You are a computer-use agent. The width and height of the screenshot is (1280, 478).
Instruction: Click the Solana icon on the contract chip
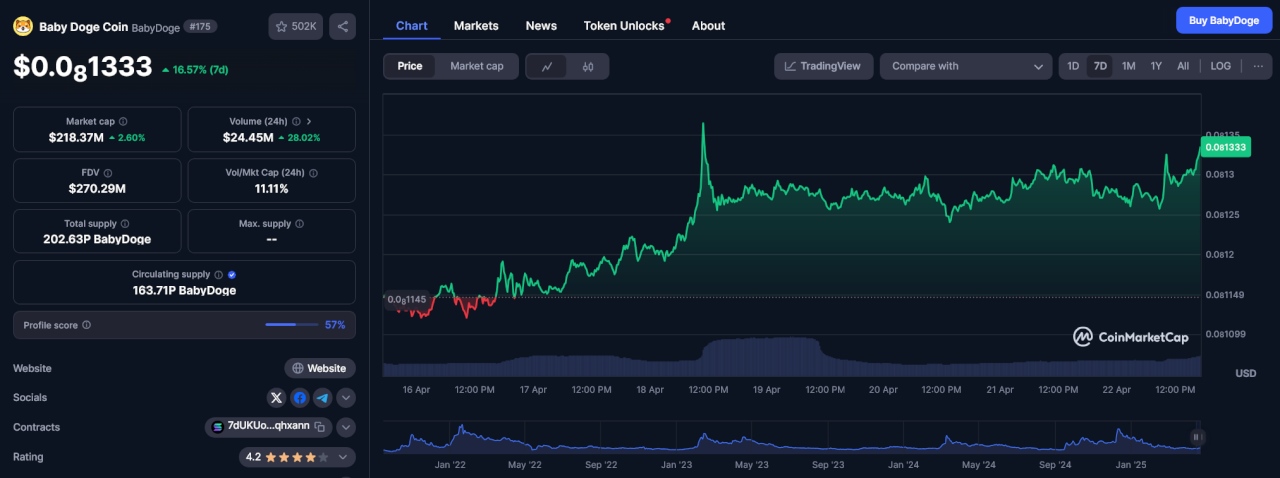(x=217, y=427)
